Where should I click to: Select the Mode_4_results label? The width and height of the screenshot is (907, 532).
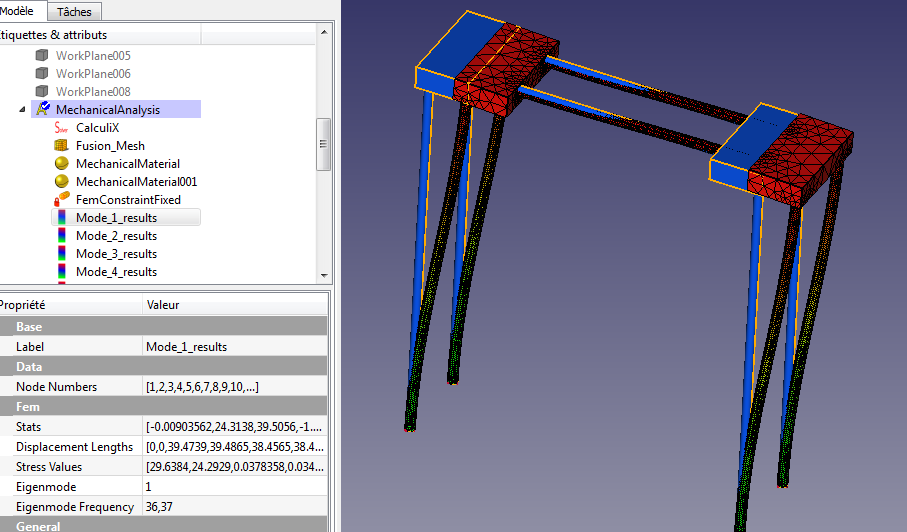116,271
